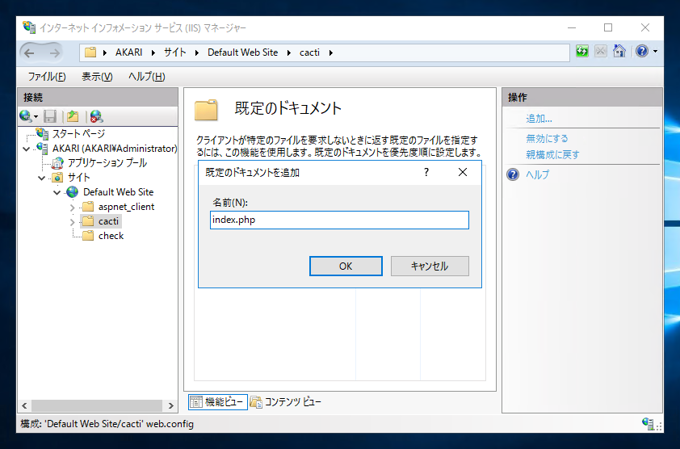Collapse the AKARI server node
This screenshot has height=449, width=680.
pos(26,149)
